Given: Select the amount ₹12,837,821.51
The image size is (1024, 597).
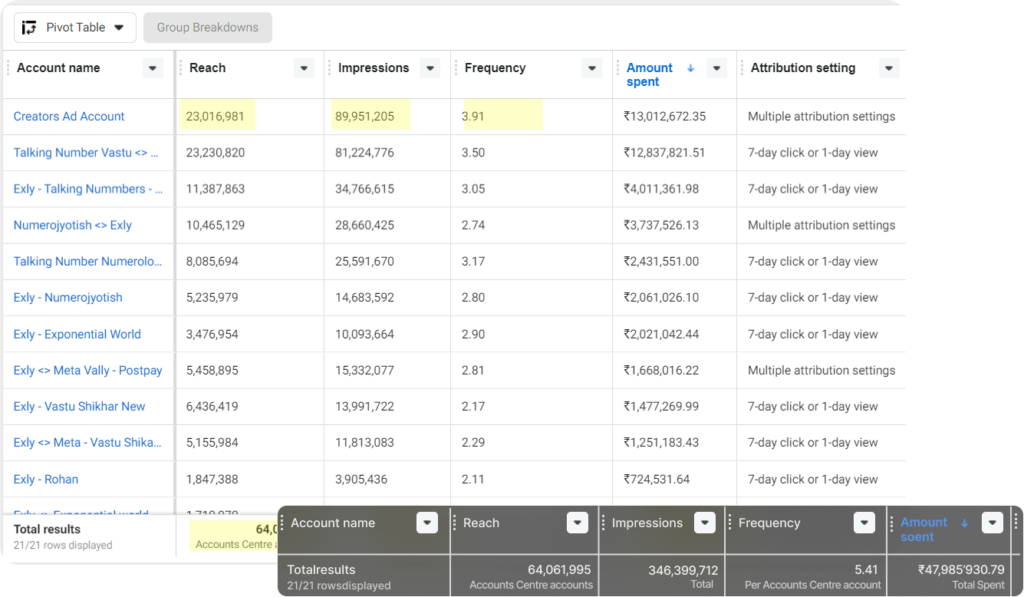Looking at the screenshot, I should [664, 153].
